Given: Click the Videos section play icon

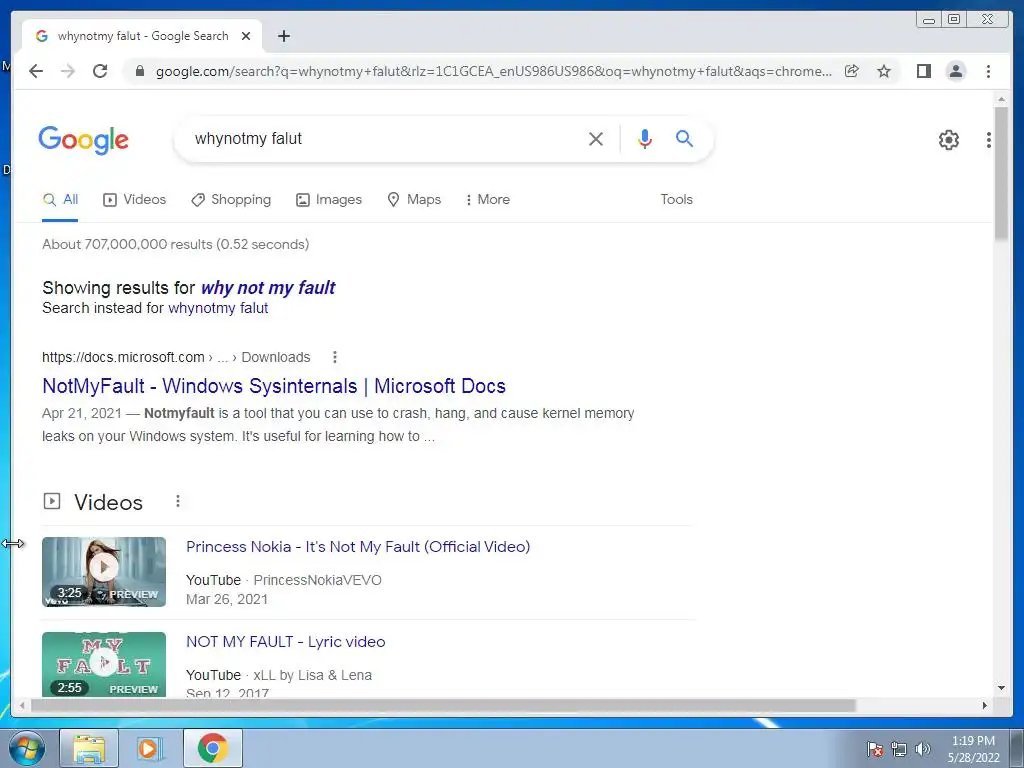Looking at the screenshot, I should (x=52, y=502).
